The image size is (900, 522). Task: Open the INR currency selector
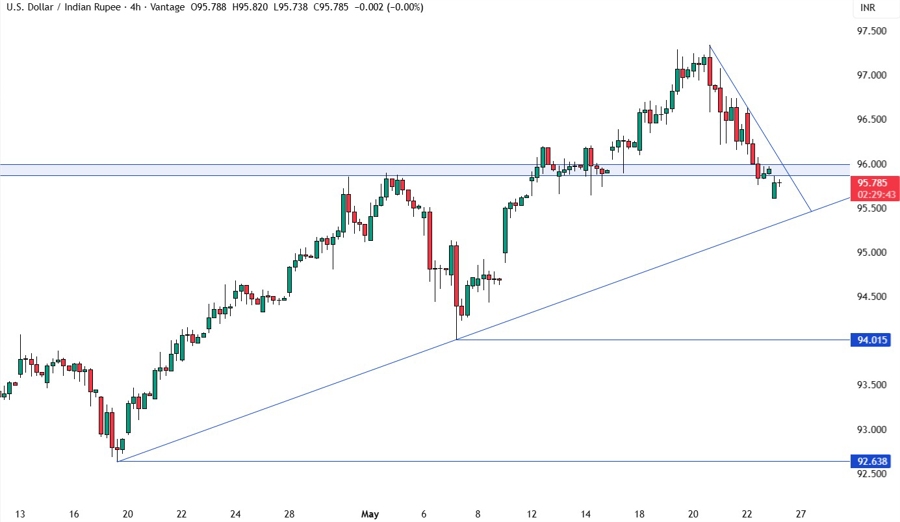click(x=867, y=7)
